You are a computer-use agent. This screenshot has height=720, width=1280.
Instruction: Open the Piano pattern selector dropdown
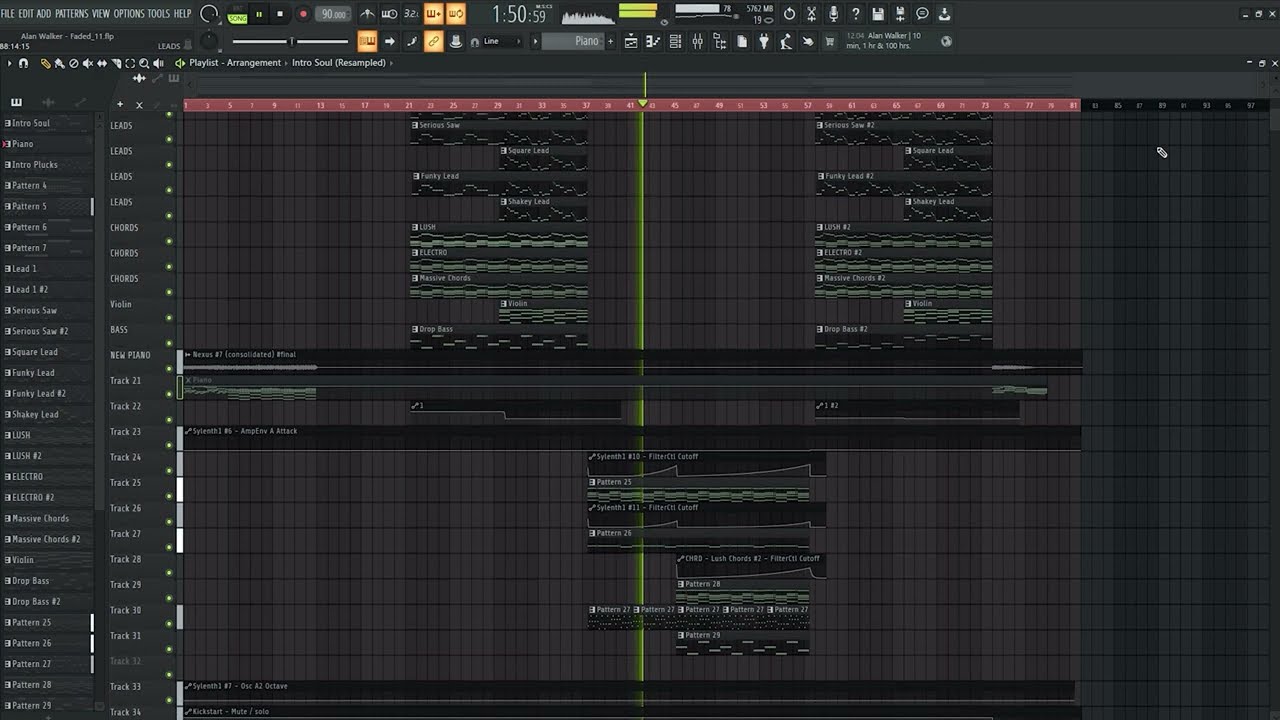coord(573,41)
